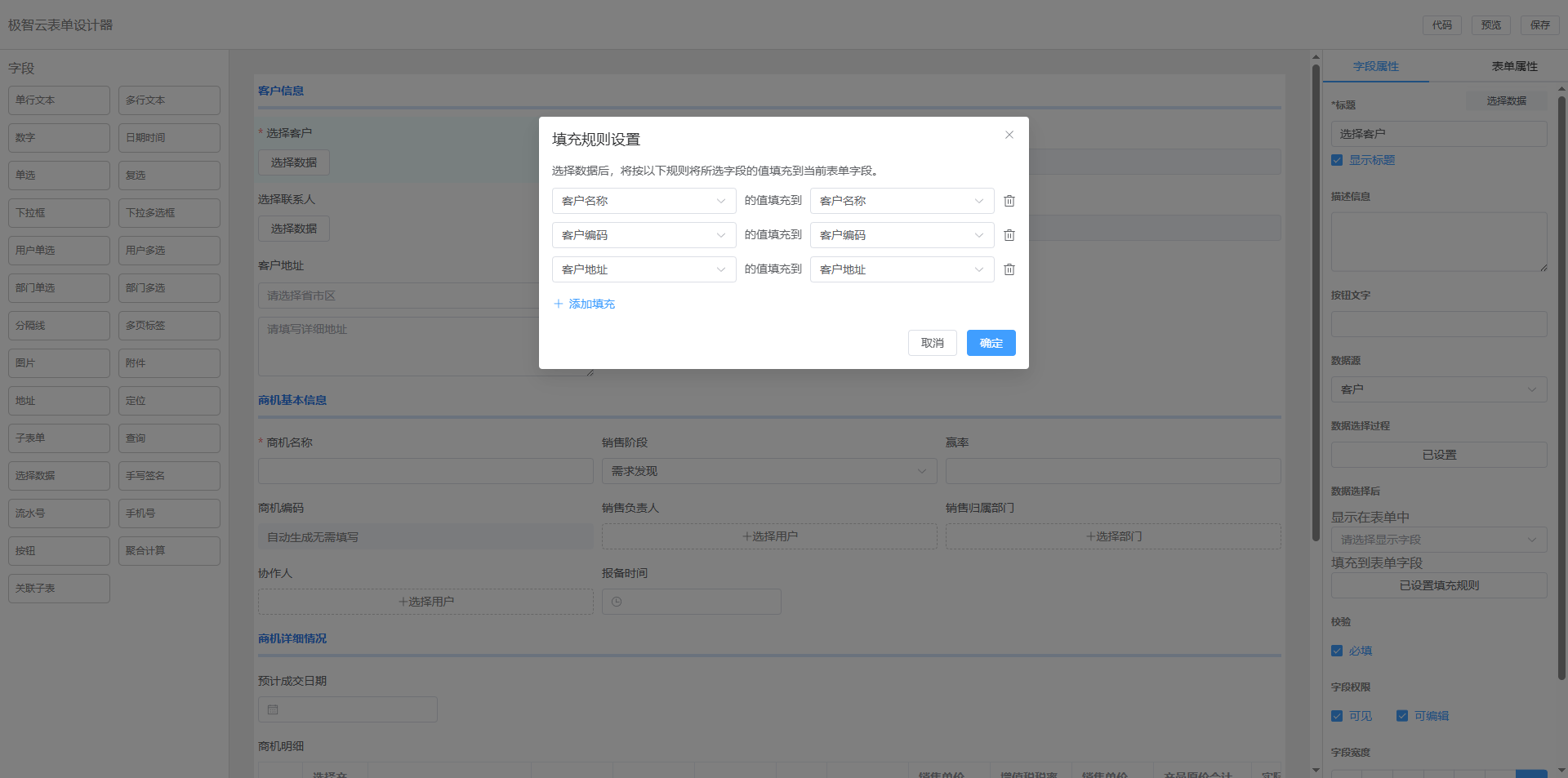Click the plus icon for 添加填充

point(559,304)
